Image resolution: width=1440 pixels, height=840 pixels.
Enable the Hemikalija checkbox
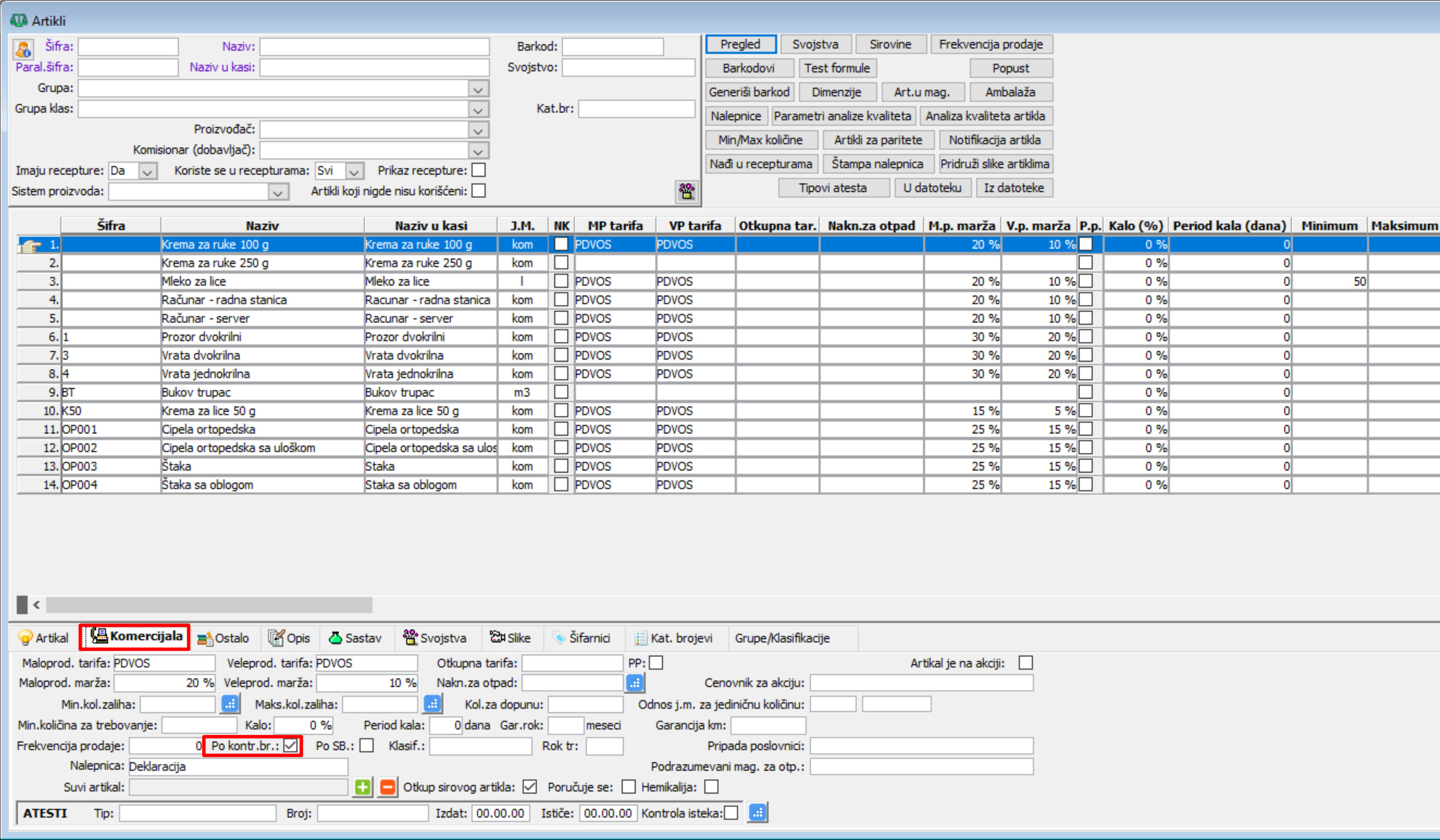[x=712, y=787]
